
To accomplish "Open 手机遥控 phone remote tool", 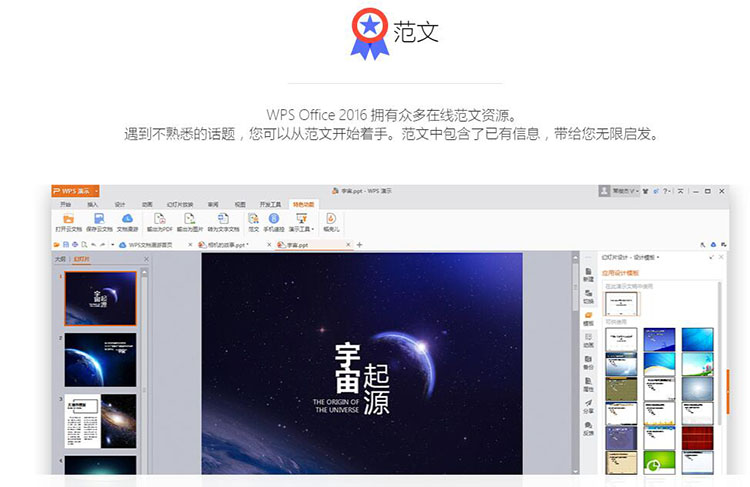I will tap(274, 219).
